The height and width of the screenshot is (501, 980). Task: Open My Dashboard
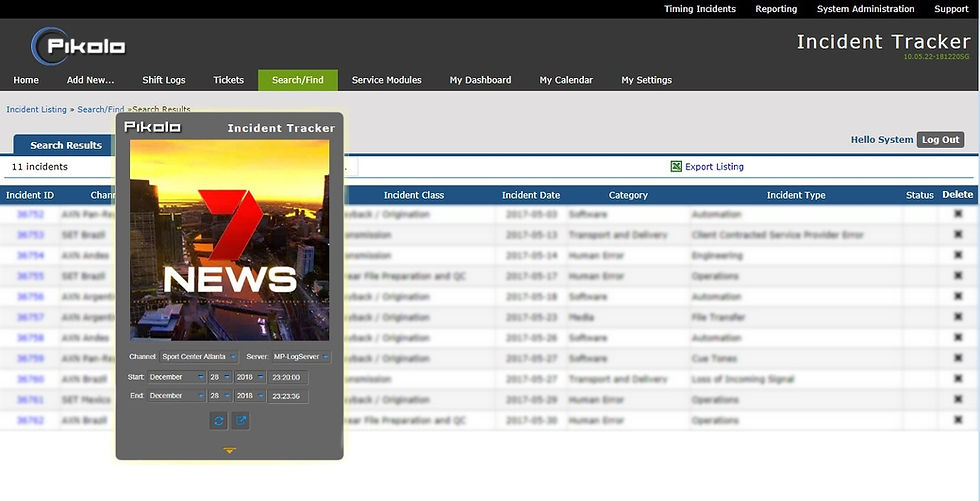pos(480,80)
